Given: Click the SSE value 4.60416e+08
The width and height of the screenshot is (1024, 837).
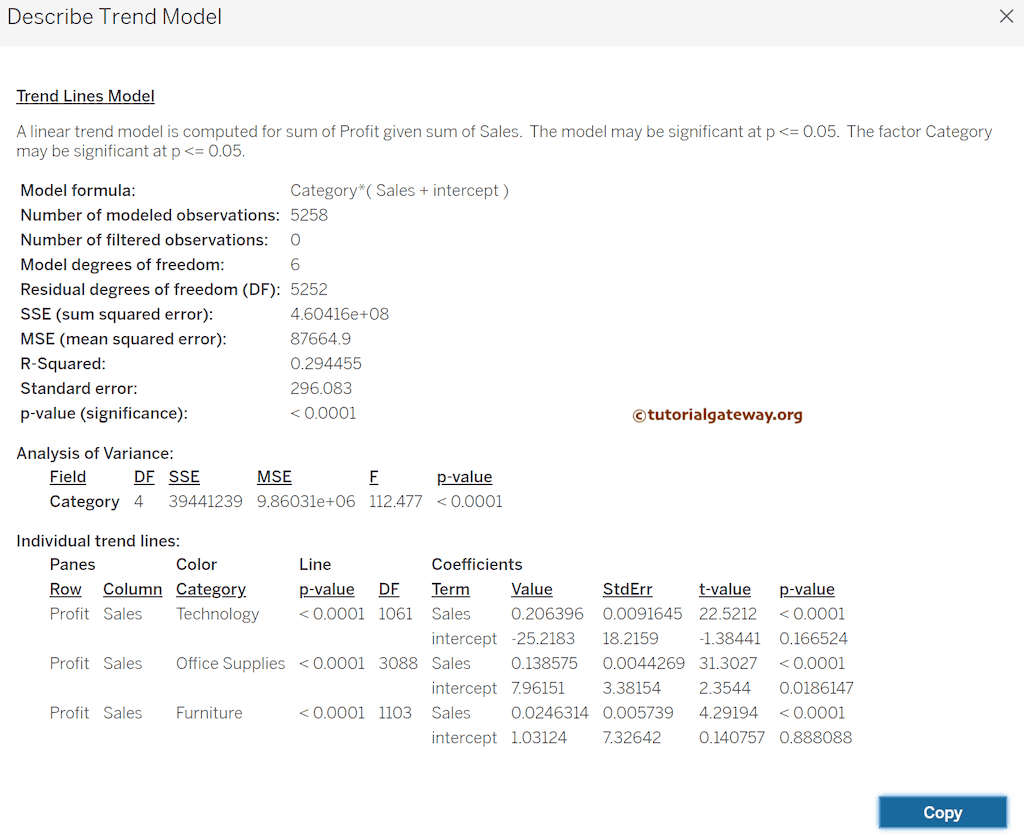Looking at the screenshot, I should click(x=340, y=314).
